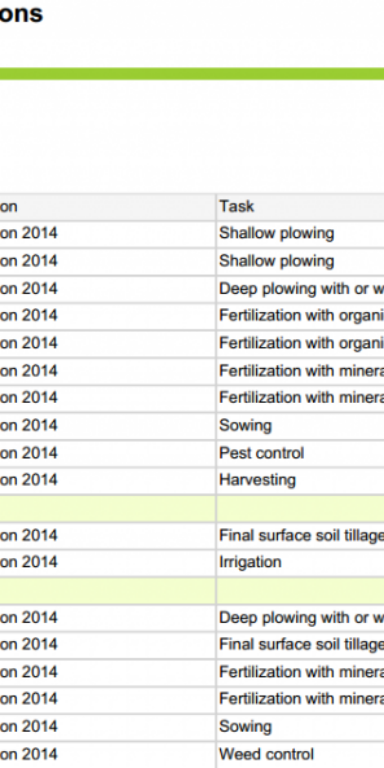Select the 2014 season cell beside Harvesting

tap(107, 480)
